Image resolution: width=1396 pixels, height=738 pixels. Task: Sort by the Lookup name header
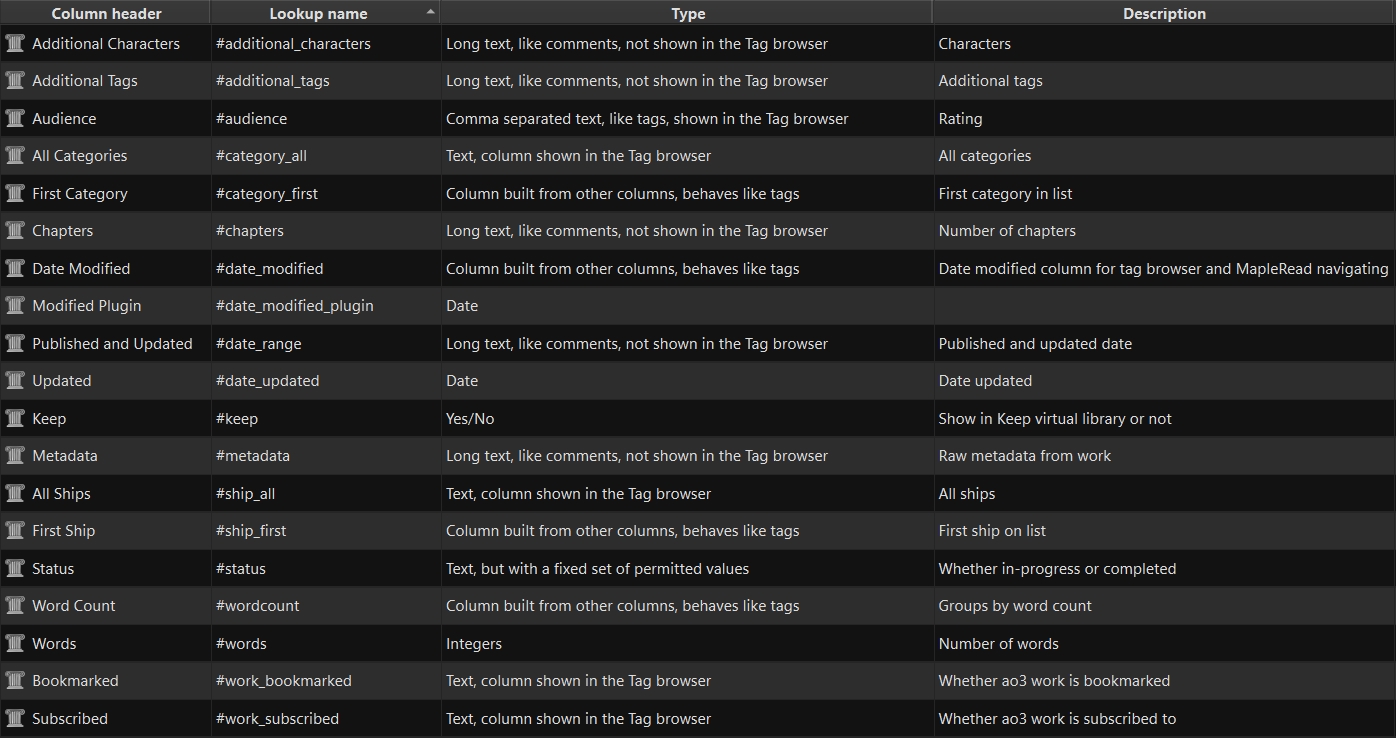coord(318,14)
